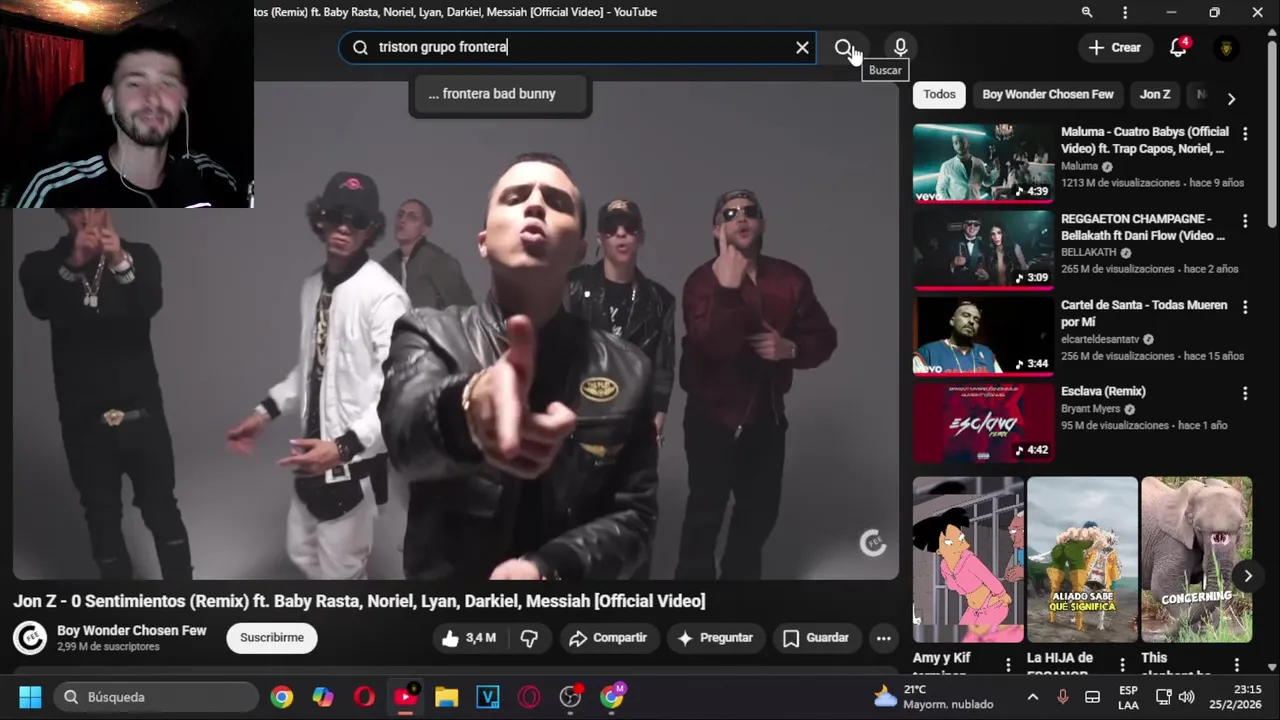The width and height of the screenshot is (1280, 720).
Task: Select the suggestion '... frontera bad bunny'
Action: click(x=500, y=94)
